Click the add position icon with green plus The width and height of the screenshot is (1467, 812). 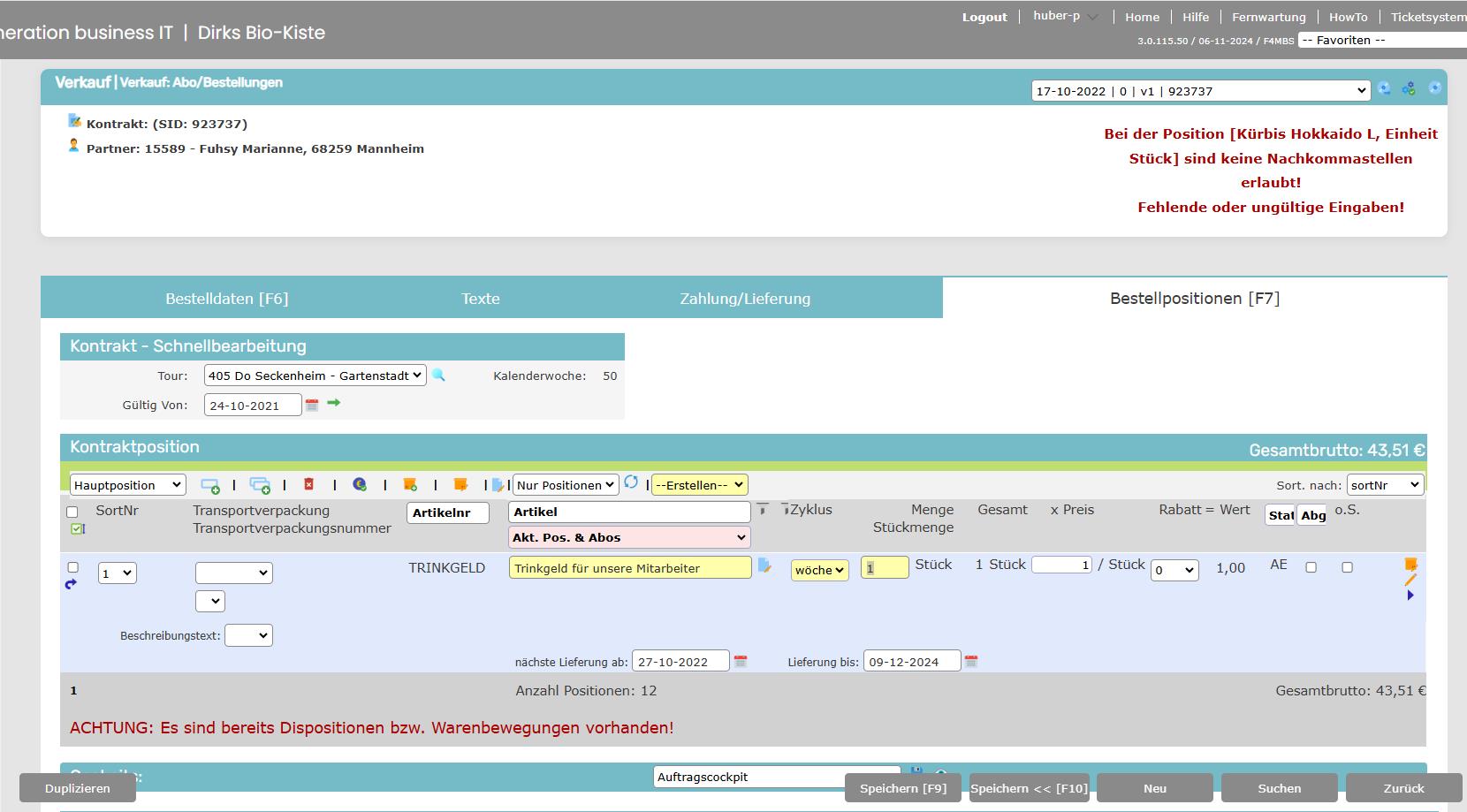(x=209, y=485)
